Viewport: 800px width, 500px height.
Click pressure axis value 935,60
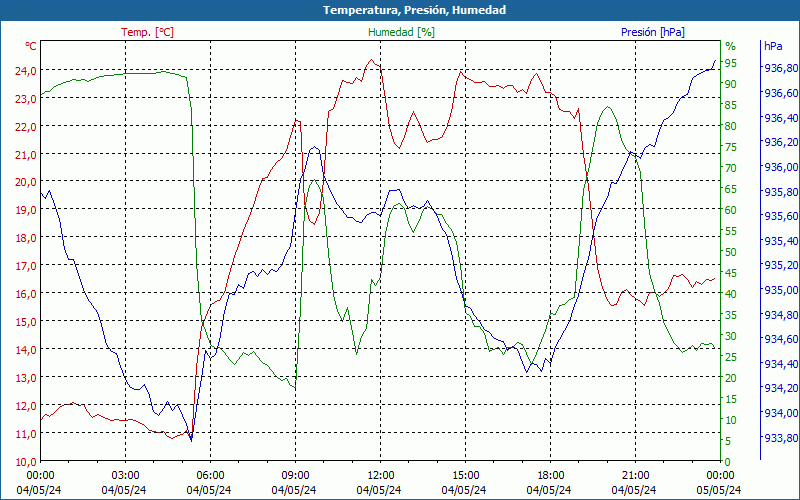tap(781, 216)
